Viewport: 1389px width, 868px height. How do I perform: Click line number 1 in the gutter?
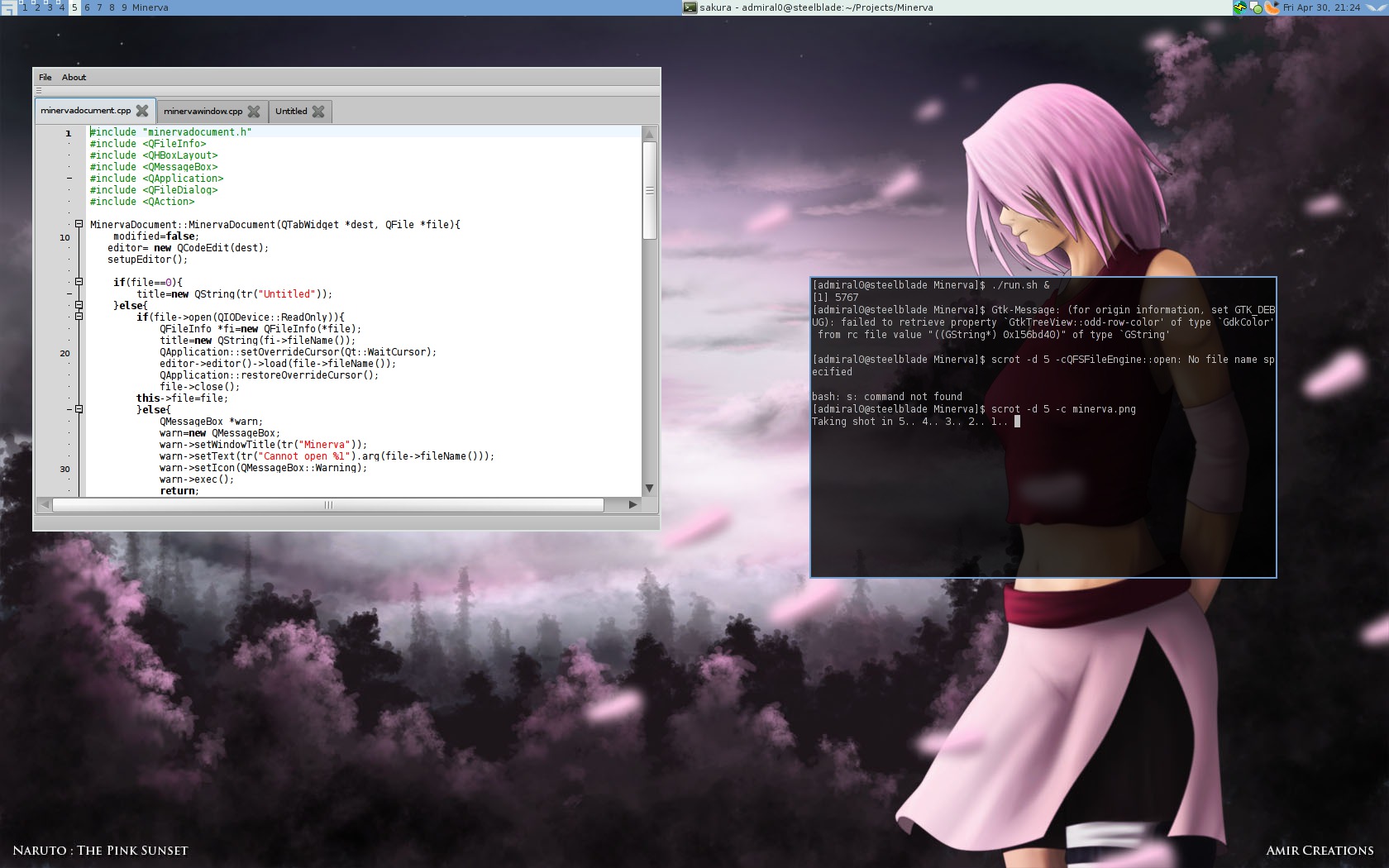68,133
